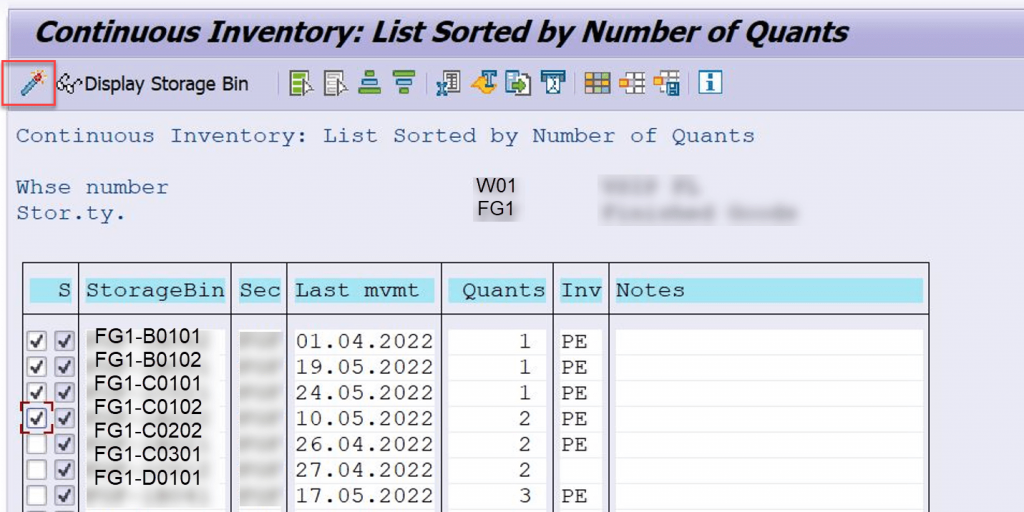Select storage bin FG1-C0202

click(148, 430)
